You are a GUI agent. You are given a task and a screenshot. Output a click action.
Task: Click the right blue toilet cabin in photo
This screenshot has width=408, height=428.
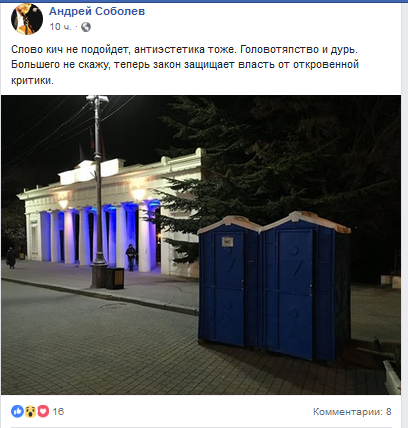tap(305, 287)
